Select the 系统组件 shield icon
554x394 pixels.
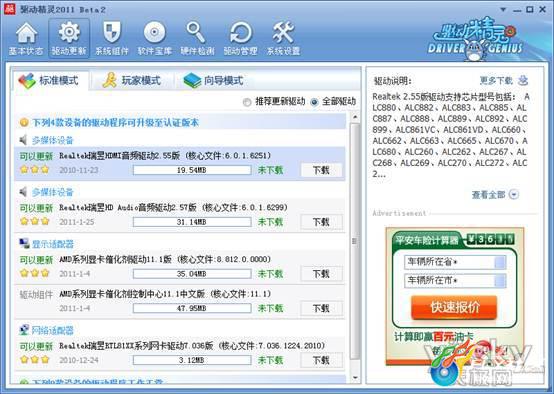tap(112, 33)
